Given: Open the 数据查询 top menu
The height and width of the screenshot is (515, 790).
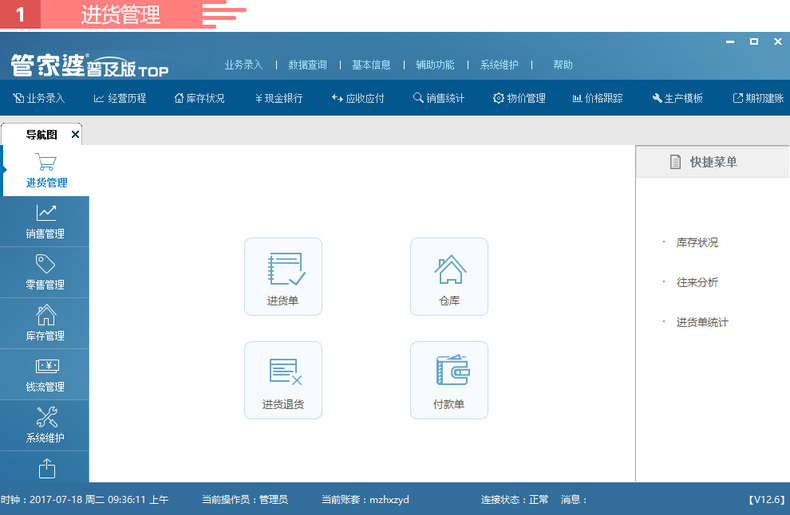Looking at the screenshot, I should 308,65.
